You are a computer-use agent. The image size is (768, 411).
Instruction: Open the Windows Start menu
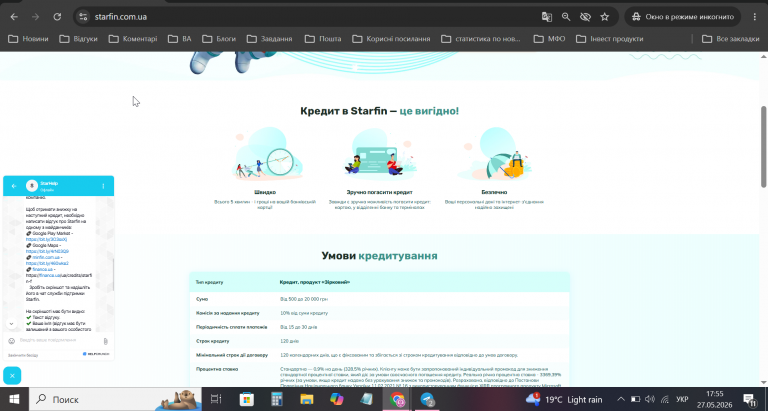click(x=14, y=399)
